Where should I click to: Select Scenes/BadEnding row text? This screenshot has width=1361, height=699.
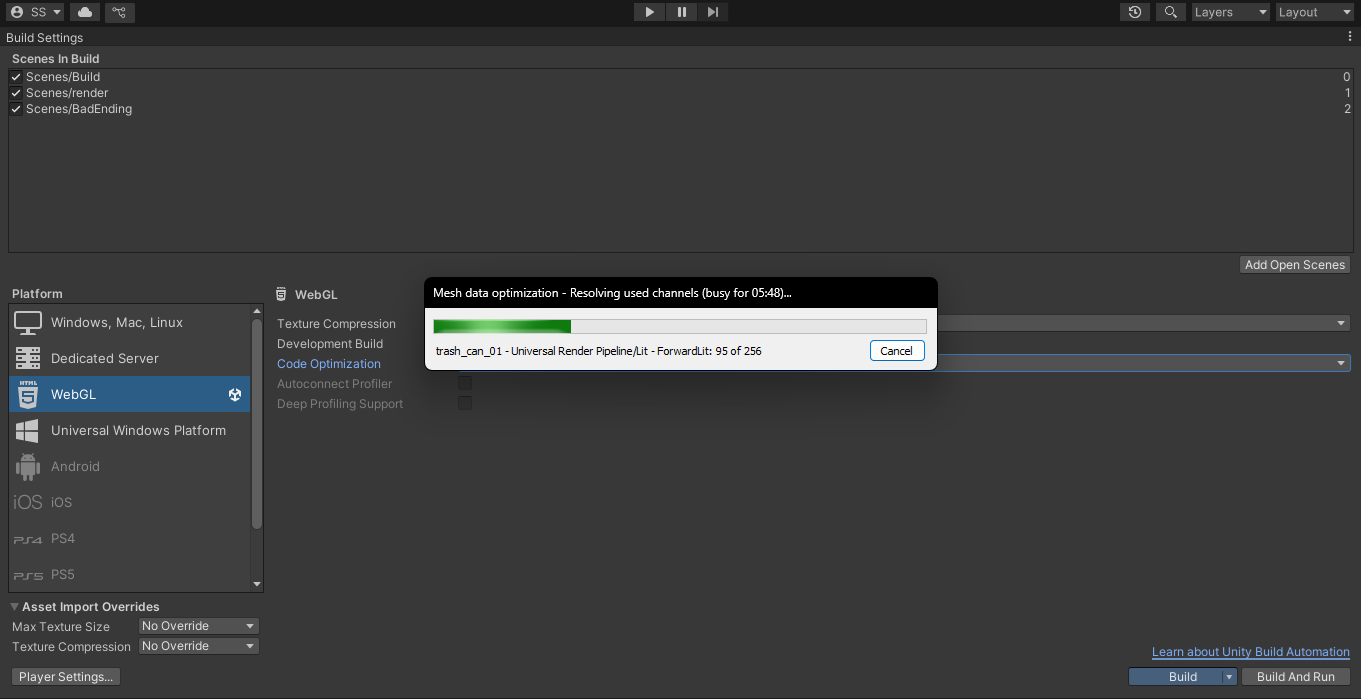coord(79,109)
